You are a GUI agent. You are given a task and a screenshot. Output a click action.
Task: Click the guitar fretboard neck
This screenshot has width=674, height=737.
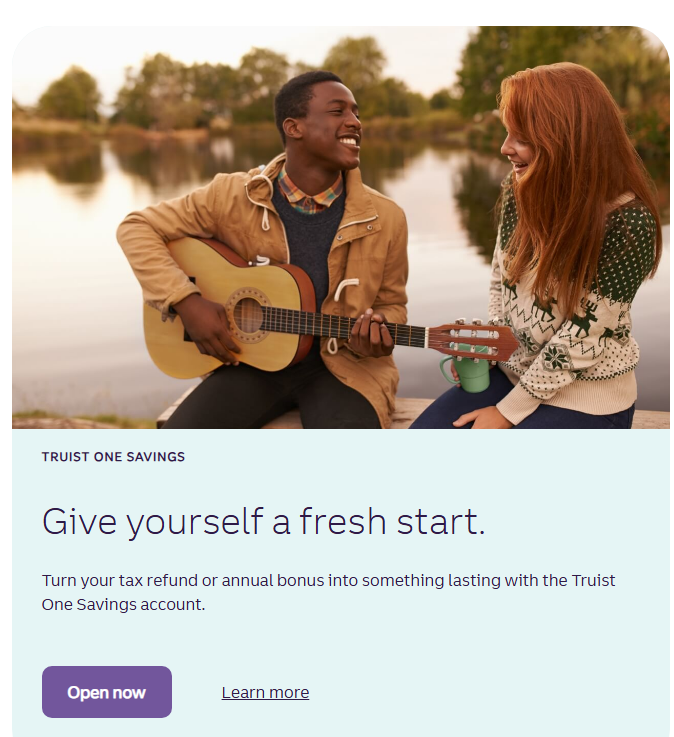click(345, 323)
